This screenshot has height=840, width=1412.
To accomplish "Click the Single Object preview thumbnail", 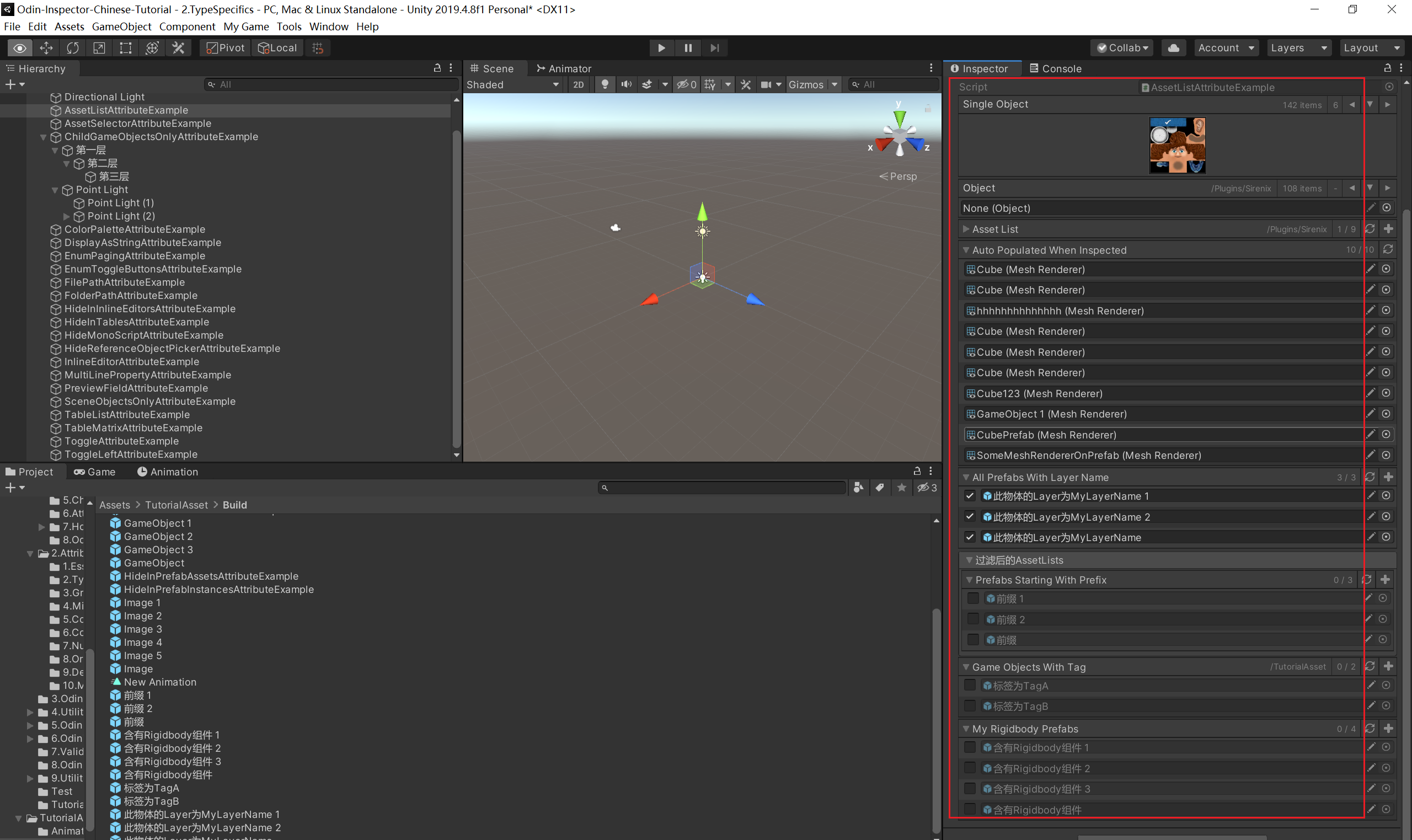I will [x=1177, y=146].
